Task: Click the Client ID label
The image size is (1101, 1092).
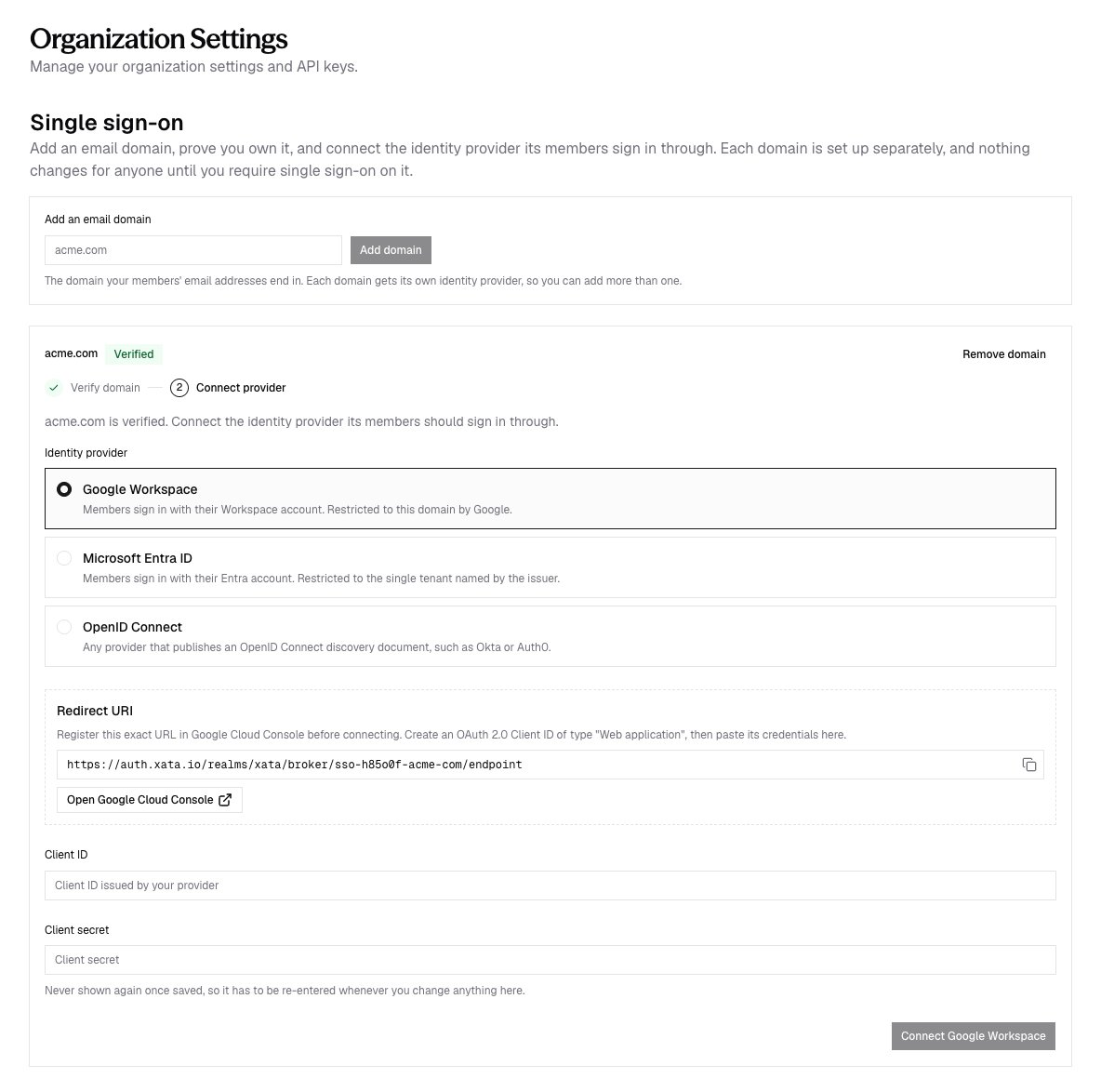Action: click(x=66, y=855)
